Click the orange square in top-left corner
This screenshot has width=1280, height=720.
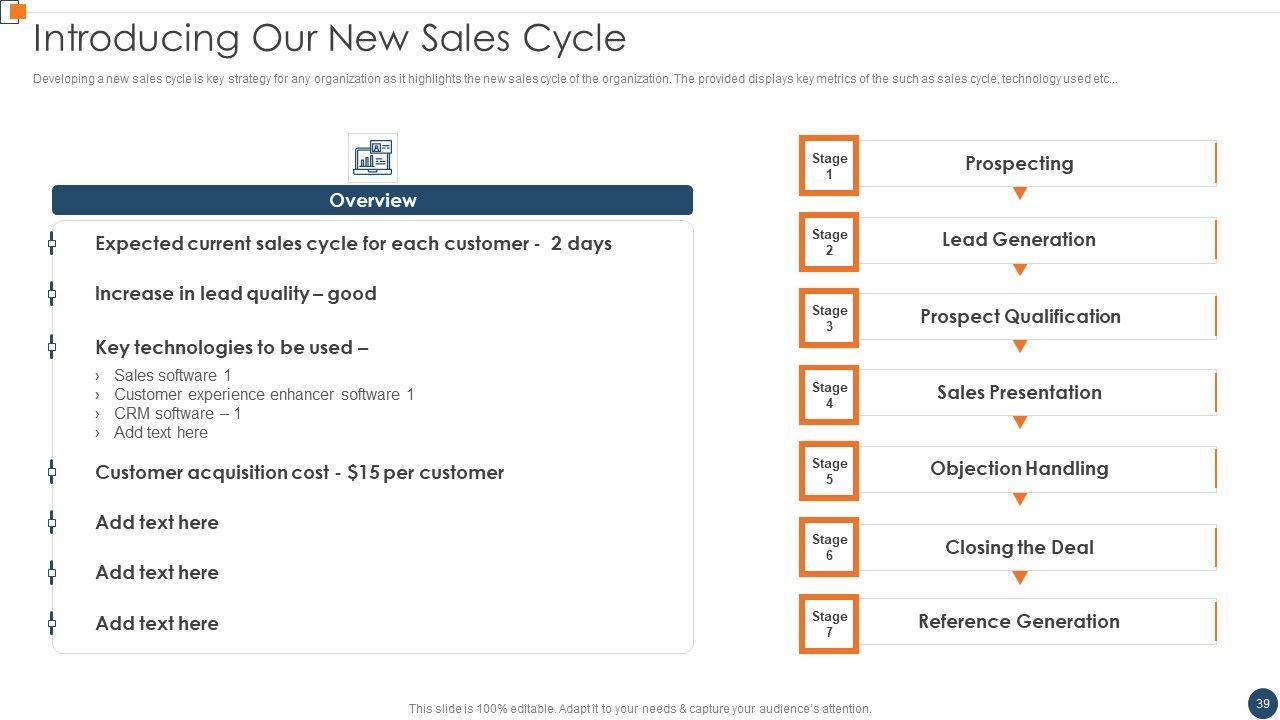point(17,11)
